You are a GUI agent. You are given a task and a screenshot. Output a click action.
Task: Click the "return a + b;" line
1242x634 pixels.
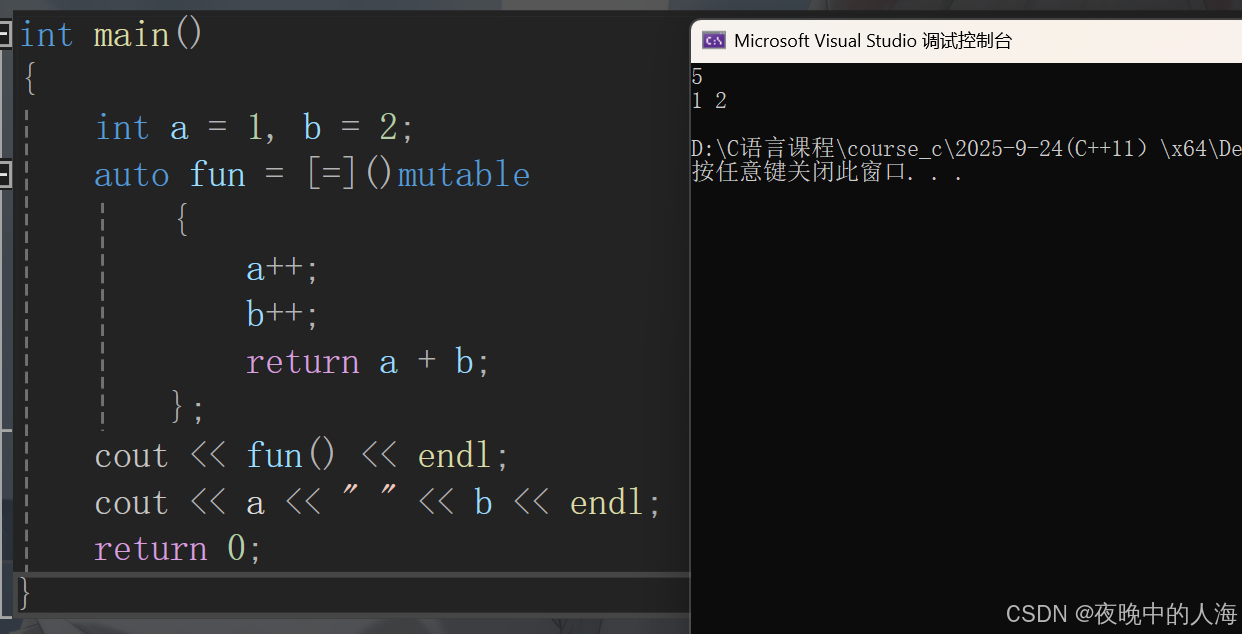coord(368,362)
